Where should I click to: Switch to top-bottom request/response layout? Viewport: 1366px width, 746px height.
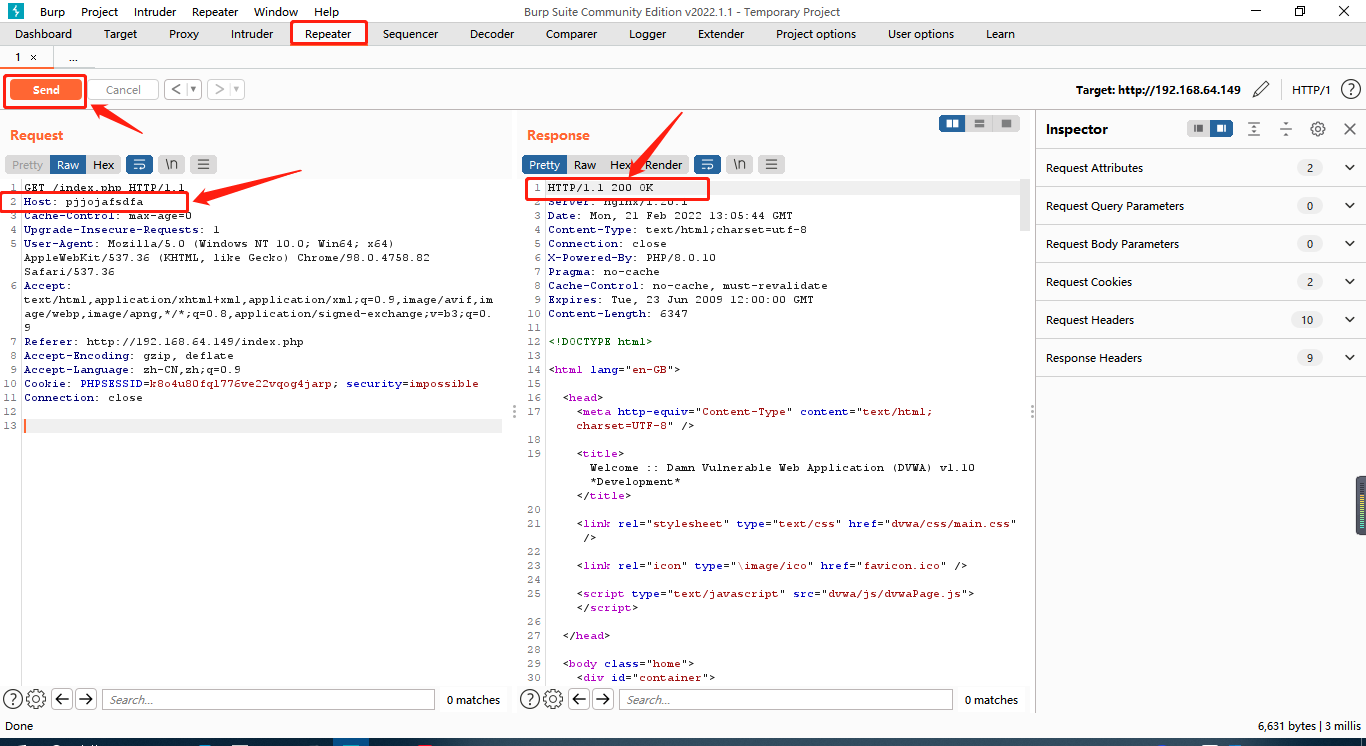pos(980,123)
